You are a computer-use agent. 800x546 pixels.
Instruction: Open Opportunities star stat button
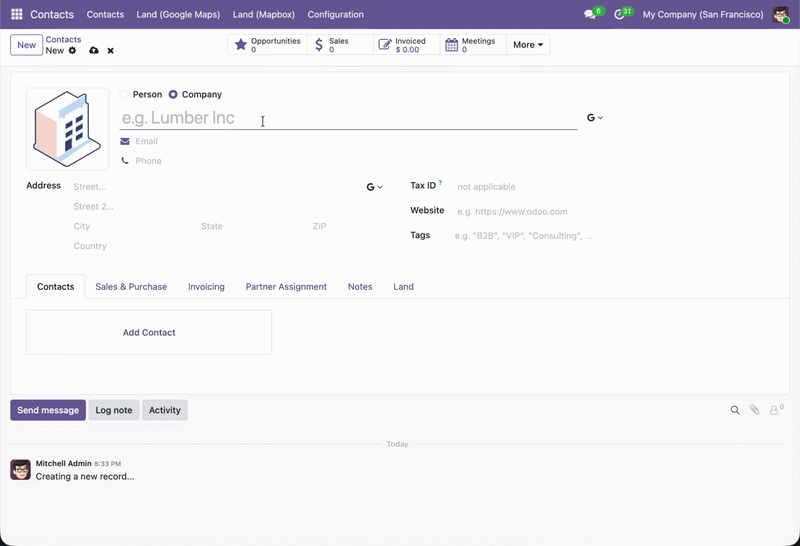(267, 45)
